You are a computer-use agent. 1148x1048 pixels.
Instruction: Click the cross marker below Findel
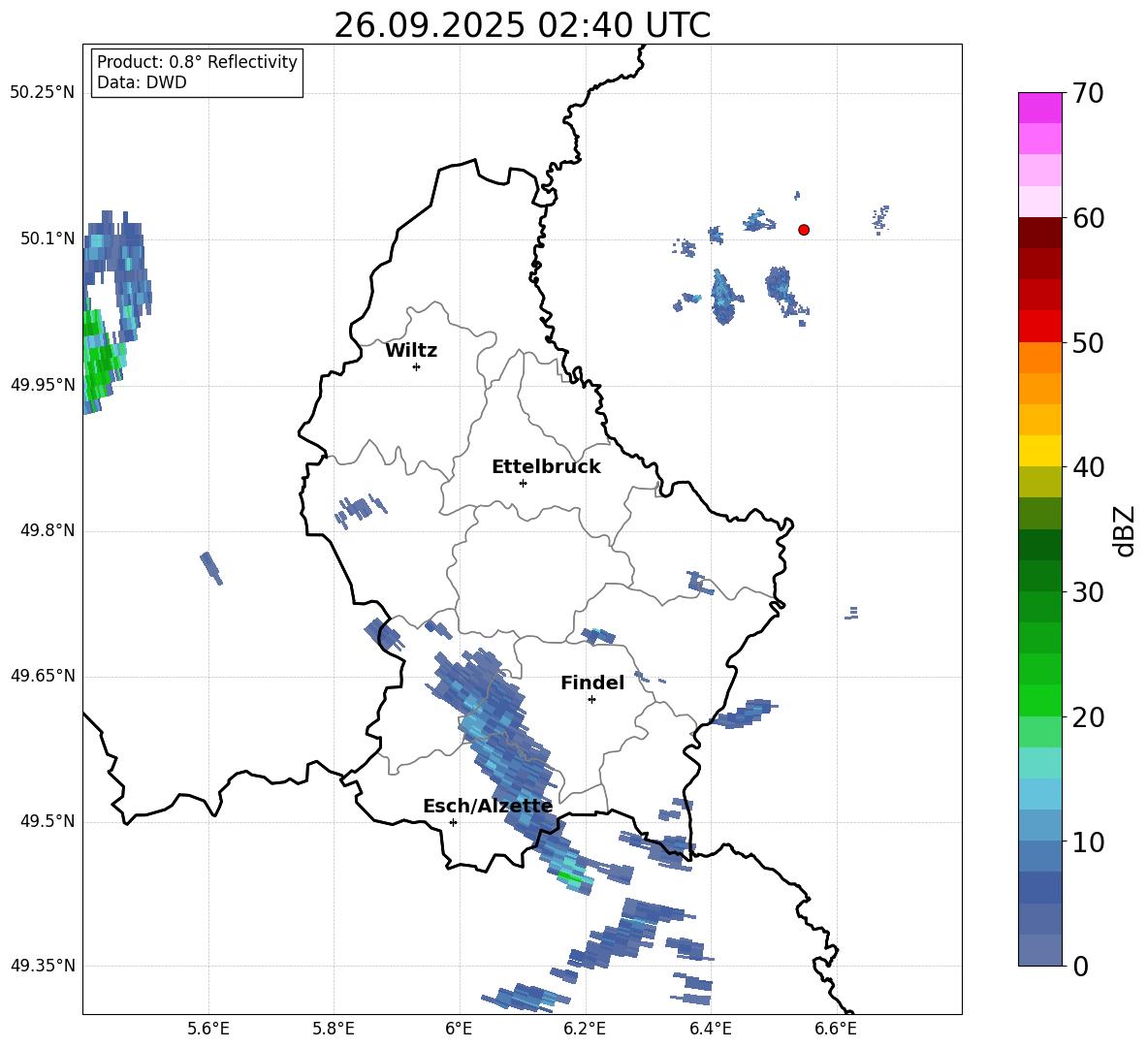point(591,700)
